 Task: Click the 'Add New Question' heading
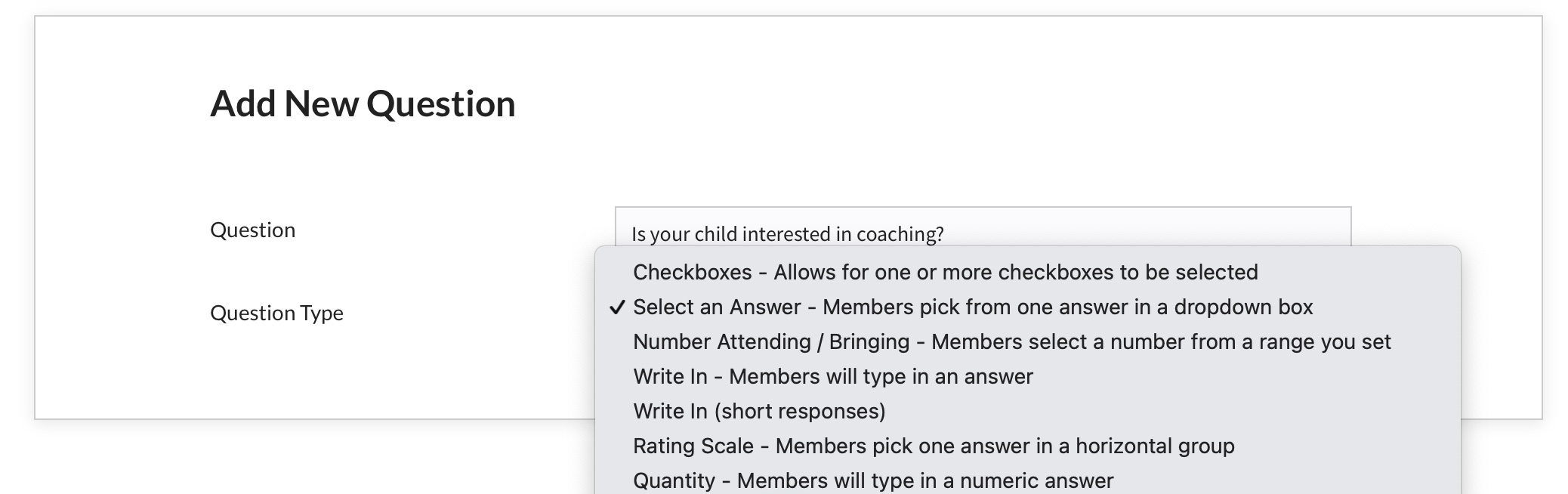coord(363,104)
